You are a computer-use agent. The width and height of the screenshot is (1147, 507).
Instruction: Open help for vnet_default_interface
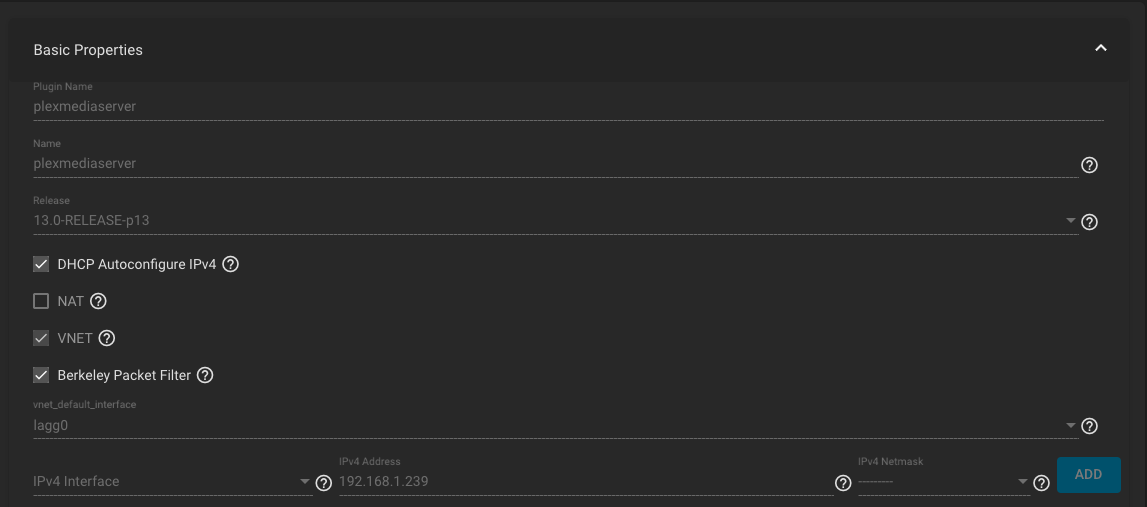click(x=1089, y=426)
